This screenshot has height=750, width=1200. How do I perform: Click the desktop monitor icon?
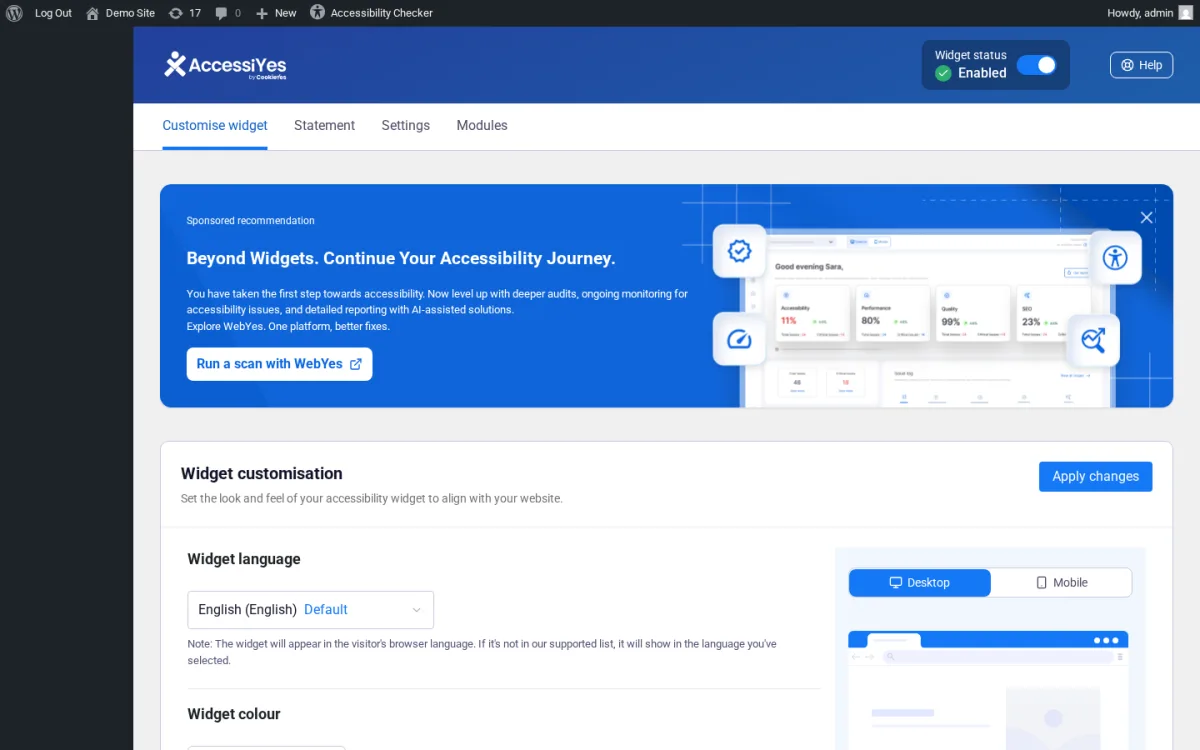[896, 583]
